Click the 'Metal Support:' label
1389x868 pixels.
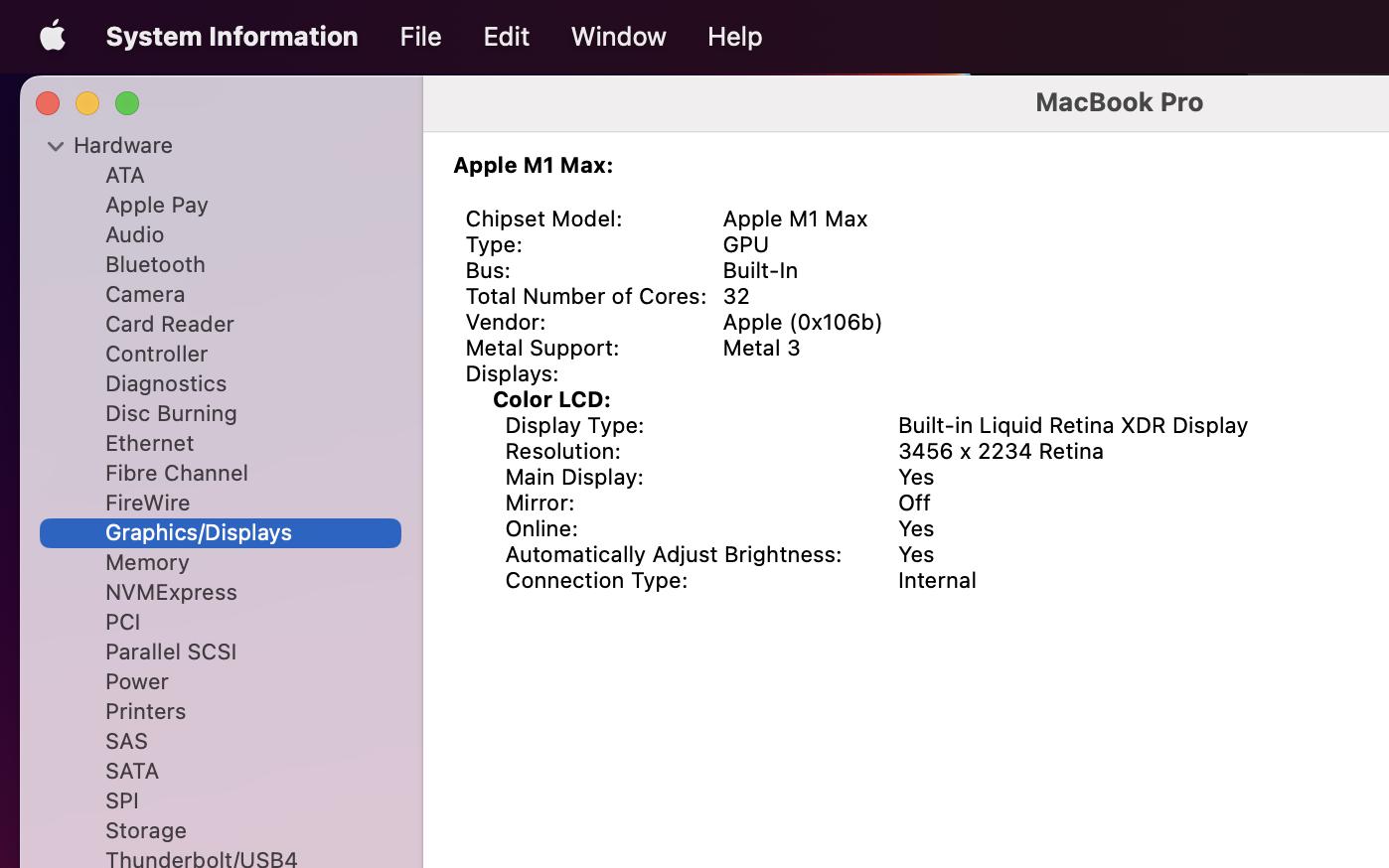pos(541,348)
